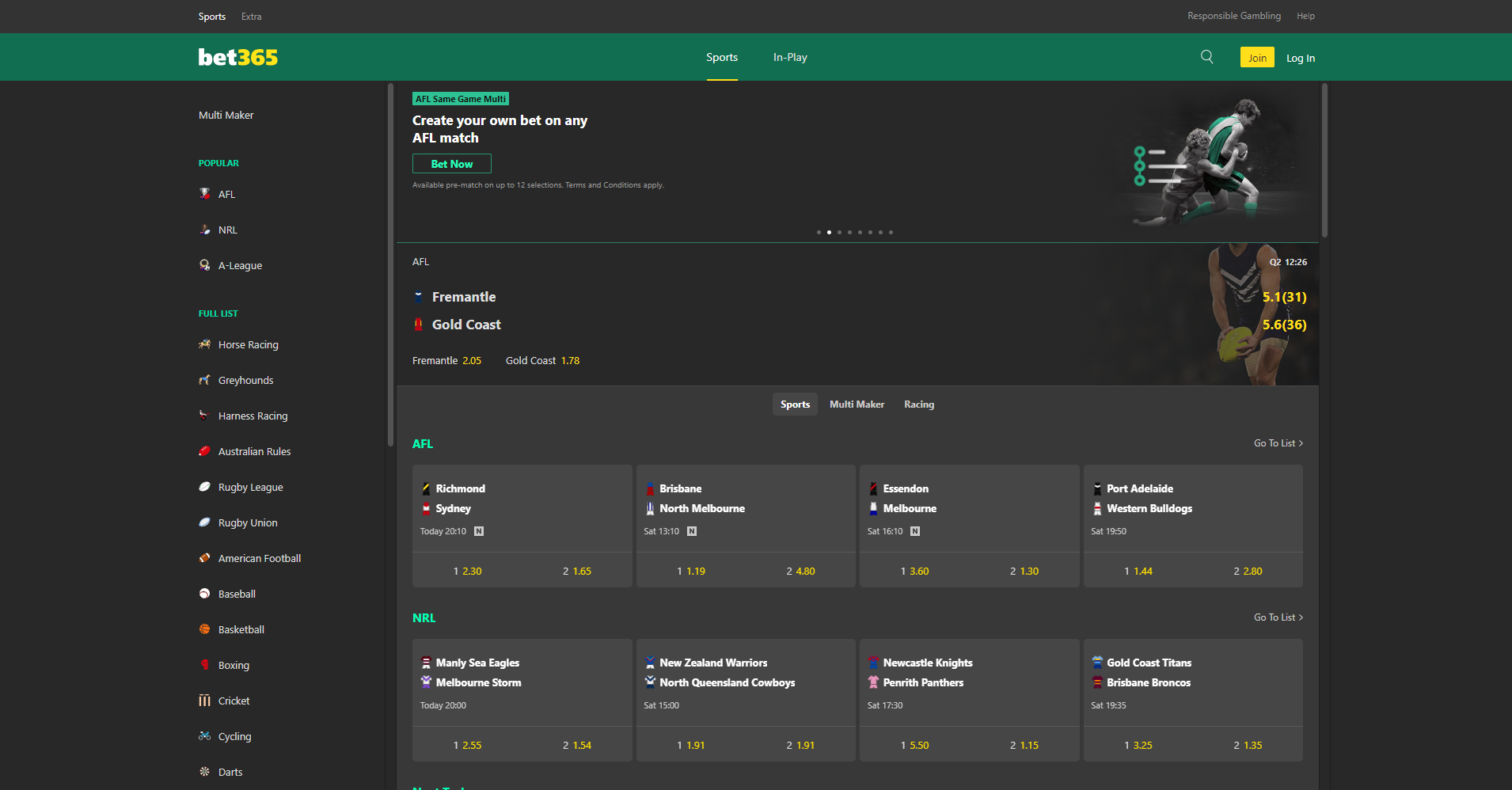The height and width of the screenshot is (790, 1512).
Task: Open the Australian Rules ball icon
Action: (x=205, y=451)
